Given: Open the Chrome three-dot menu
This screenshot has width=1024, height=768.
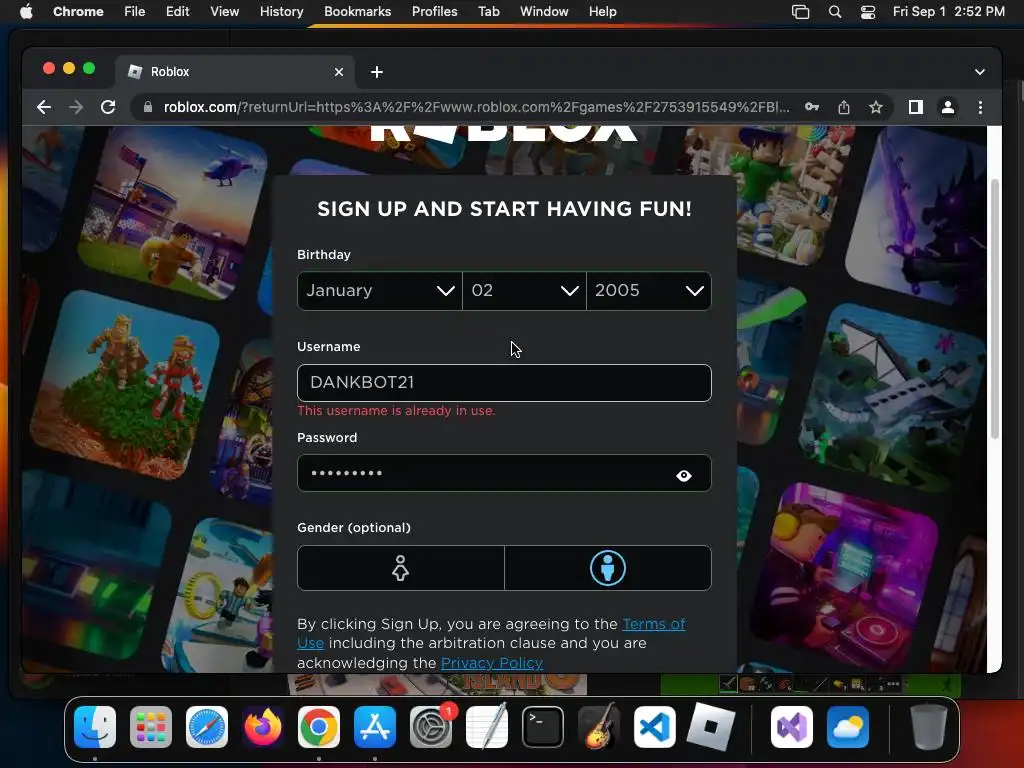Looking at the screenshot, I should pos(980,107).
